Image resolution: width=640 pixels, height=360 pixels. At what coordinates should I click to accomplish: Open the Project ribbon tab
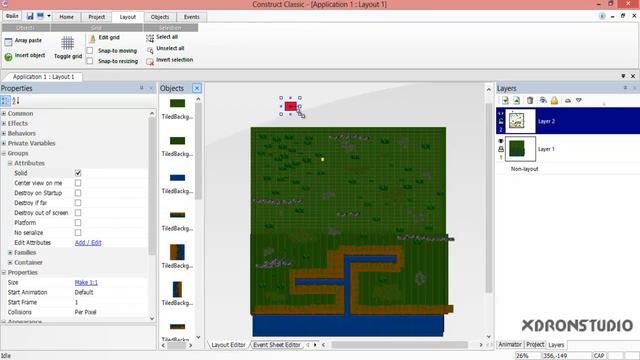(97, 17)
